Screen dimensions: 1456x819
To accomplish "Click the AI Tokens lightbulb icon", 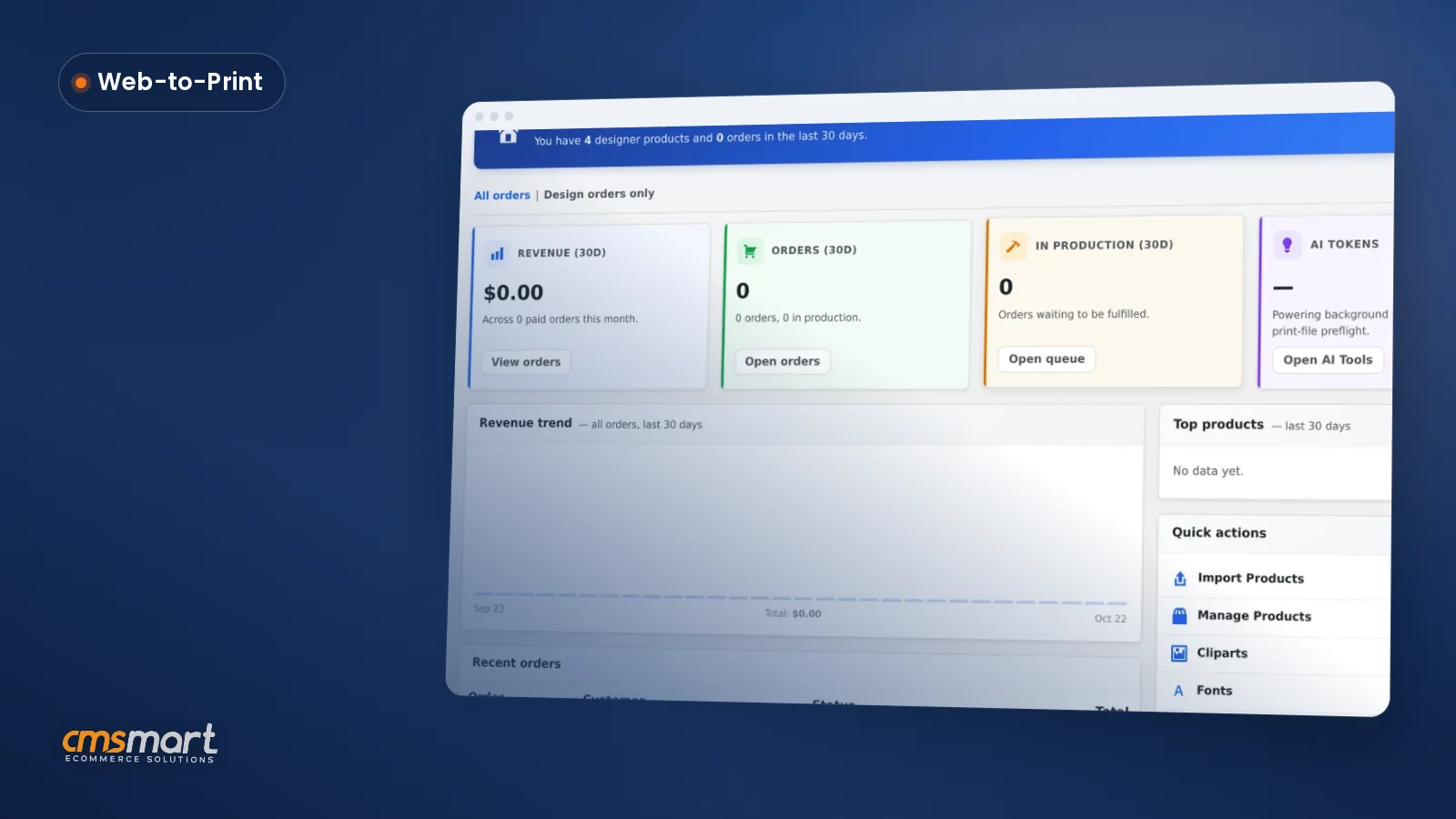I will 1287,244.
